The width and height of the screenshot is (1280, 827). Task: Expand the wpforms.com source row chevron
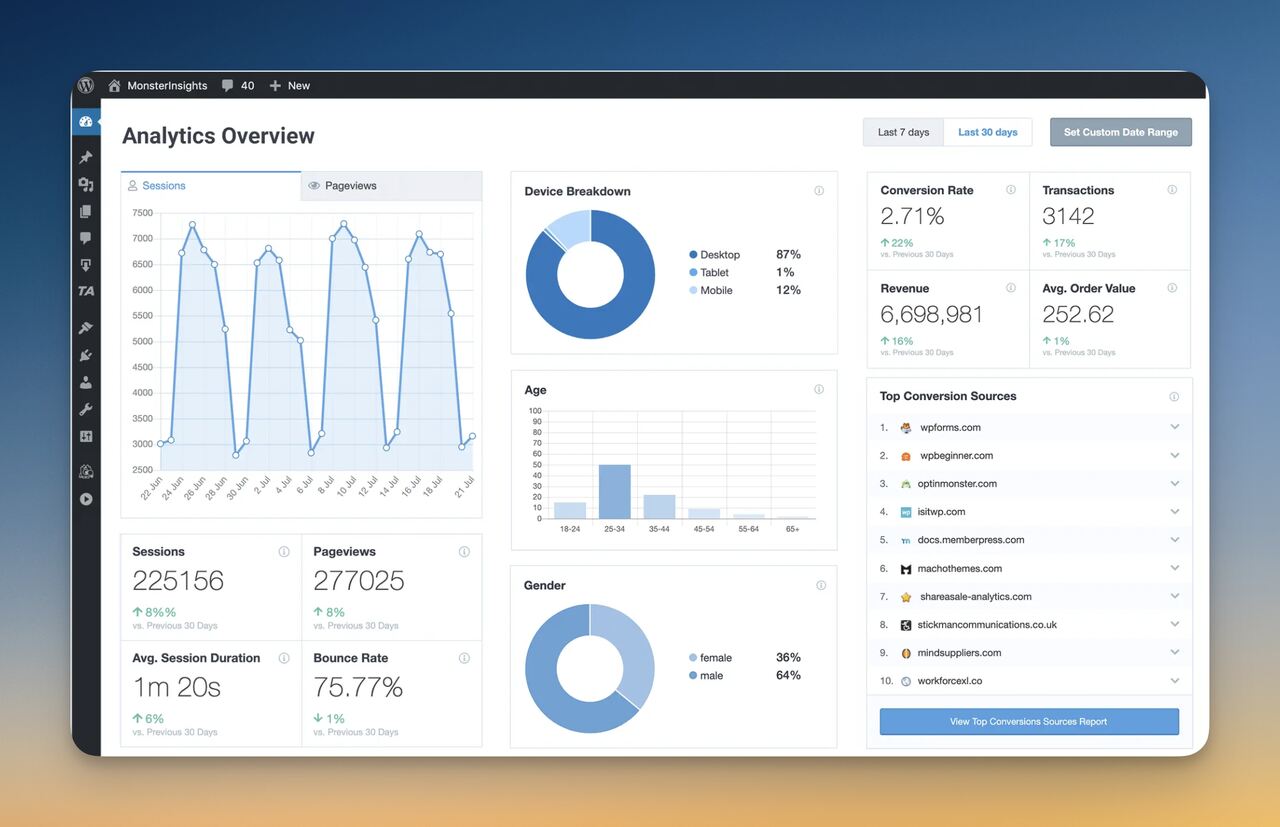click(1175, 427)
